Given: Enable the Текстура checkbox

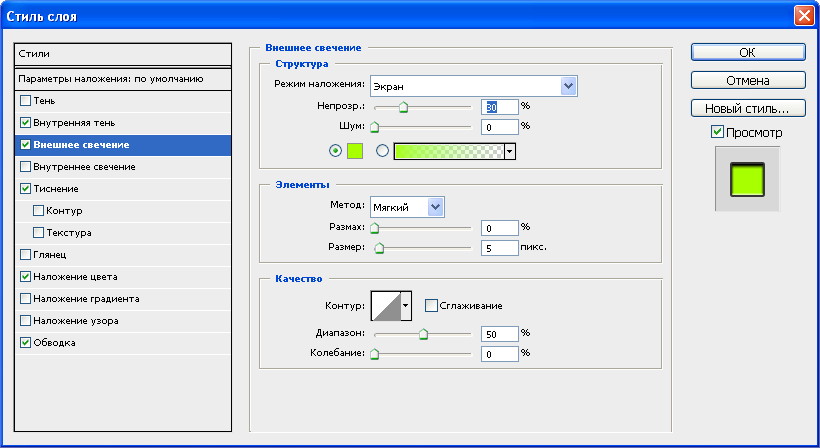Looking at the screenshot, I should coord(38,232).
